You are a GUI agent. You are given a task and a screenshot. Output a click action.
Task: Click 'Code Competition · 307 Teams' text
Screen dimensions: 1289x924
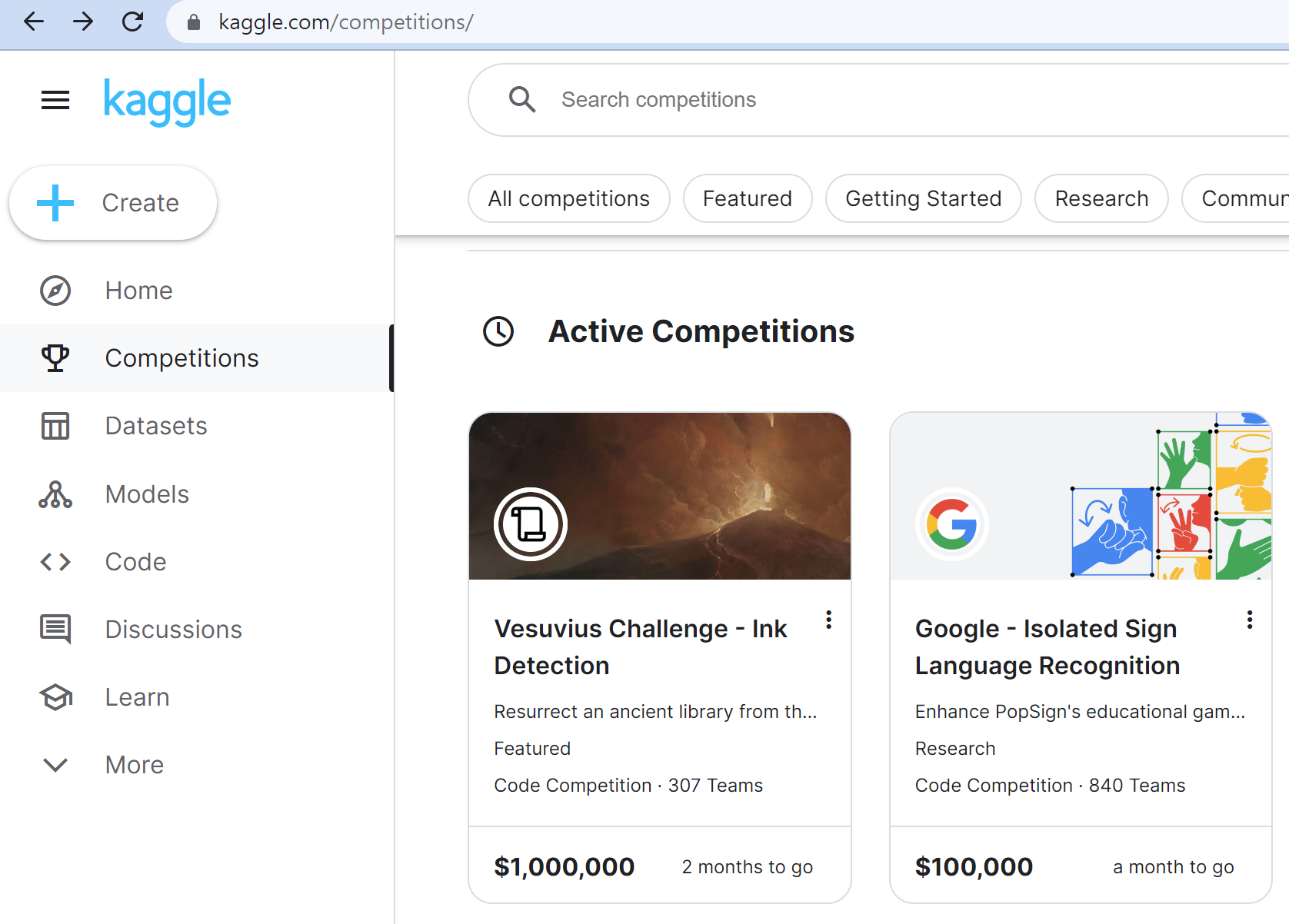628,786
